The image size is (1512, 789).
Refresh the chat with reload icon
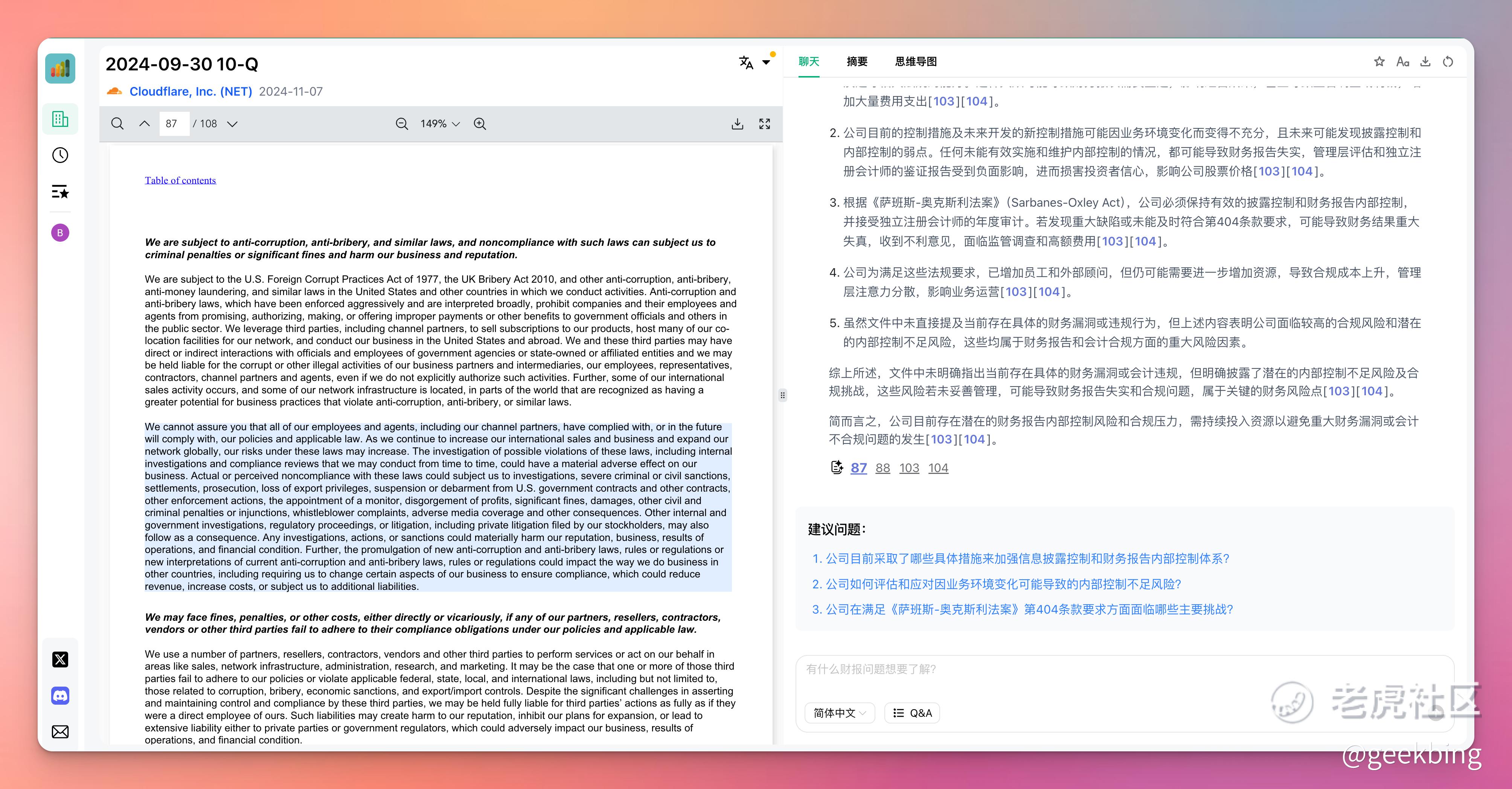click(1448, 62)
